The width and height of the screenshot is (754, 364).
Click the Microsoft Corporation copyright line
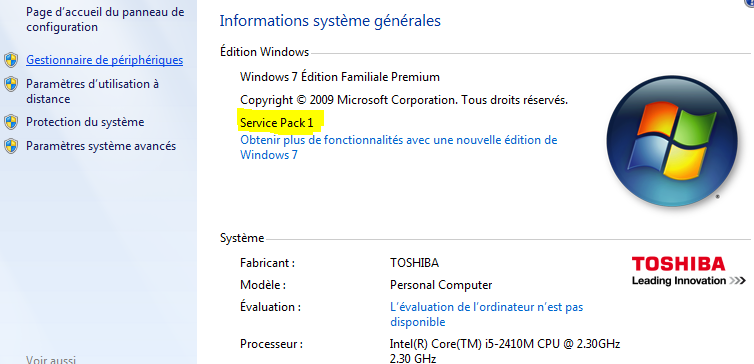[404, 100]
